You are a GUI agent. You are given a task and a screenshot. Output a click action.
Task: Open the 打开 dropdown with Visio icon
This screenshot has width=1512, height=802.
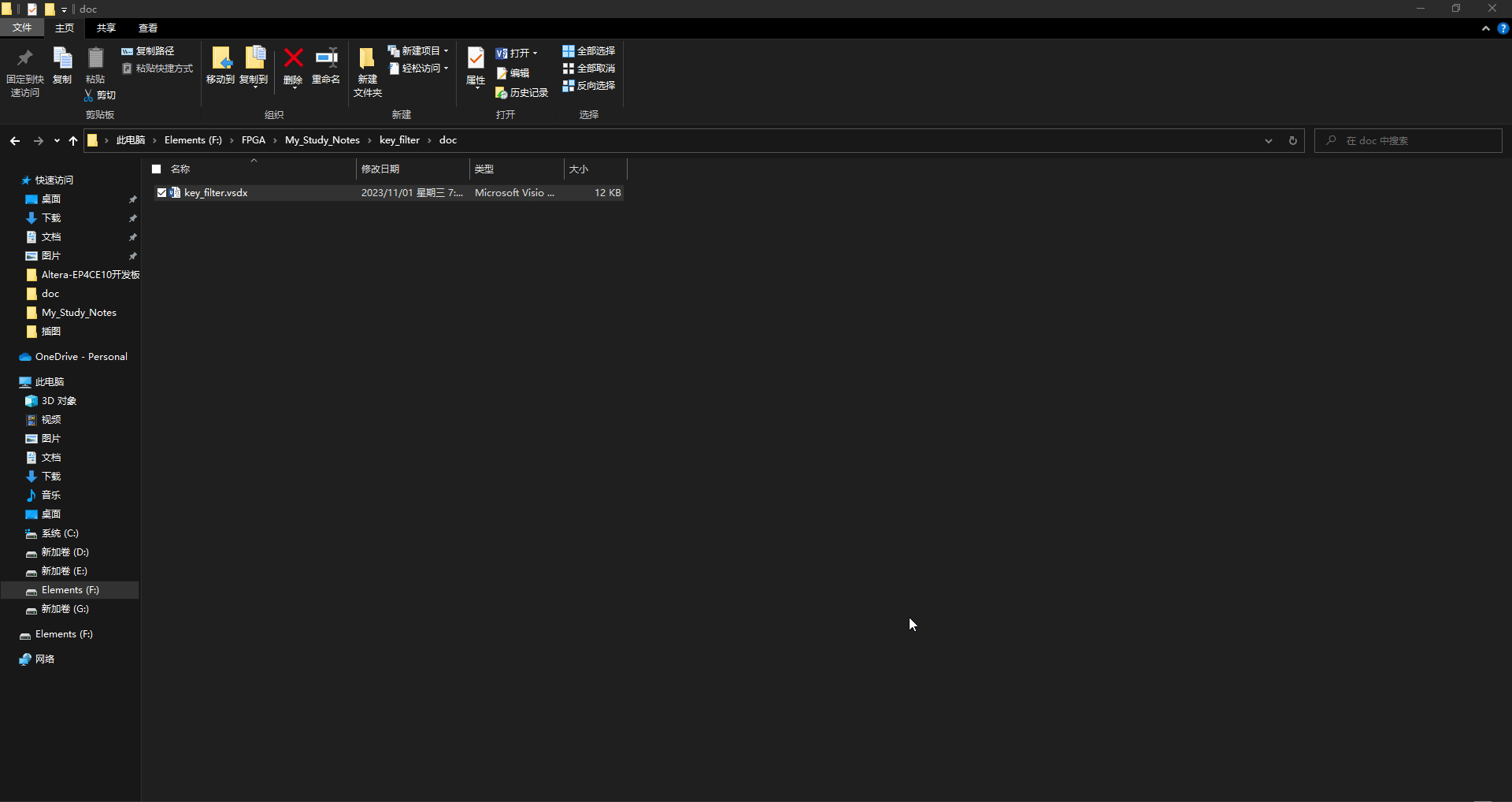tap(517, 54)
